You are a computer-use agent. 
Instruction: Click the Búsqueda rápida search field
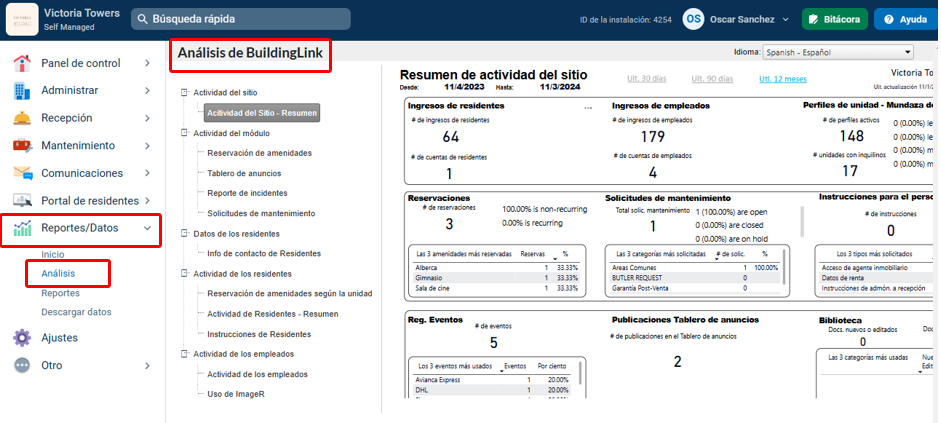click(x=241, y=19)
